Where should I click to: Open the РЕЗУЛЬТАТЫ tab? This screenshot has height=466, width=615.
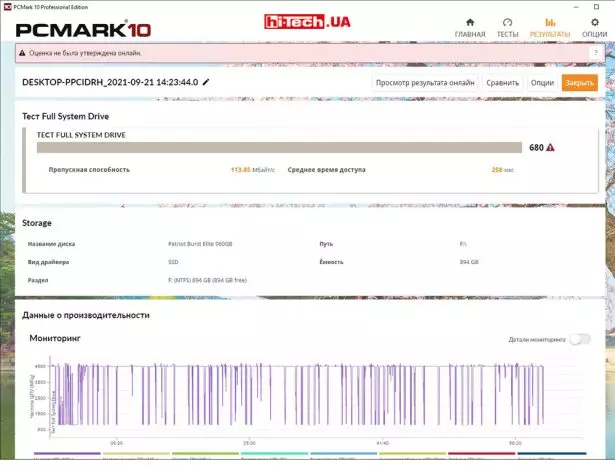550,28
